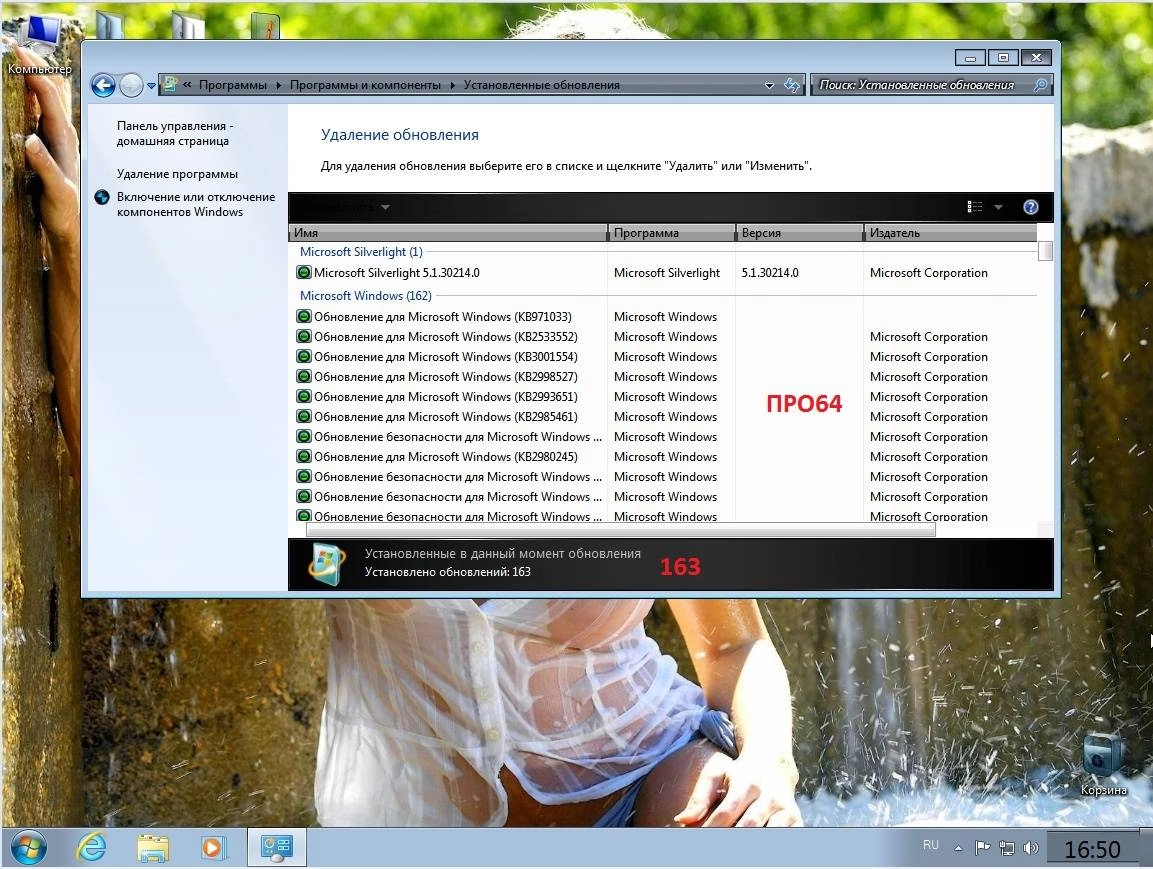Screen dimensions: 1153x869
Task: Open the recent pages dropdown next to navigation arrows
Action: pyautogui.click(x=151, y=86)
